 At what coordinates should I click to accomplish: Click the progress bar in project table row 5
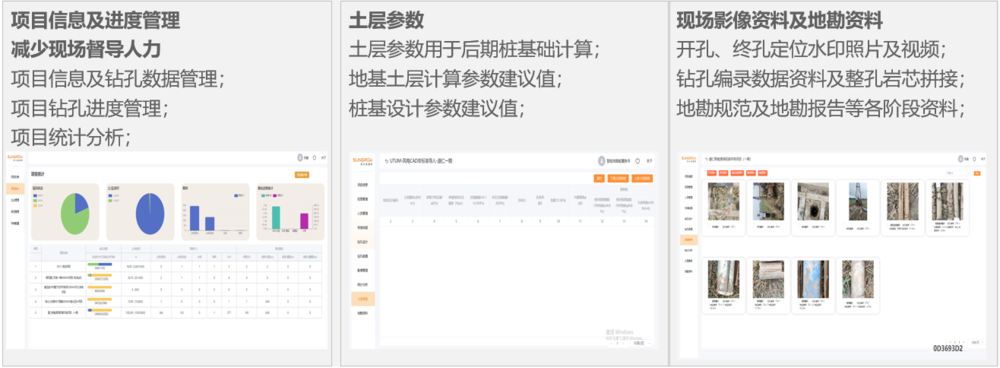(x=99, y=310)
